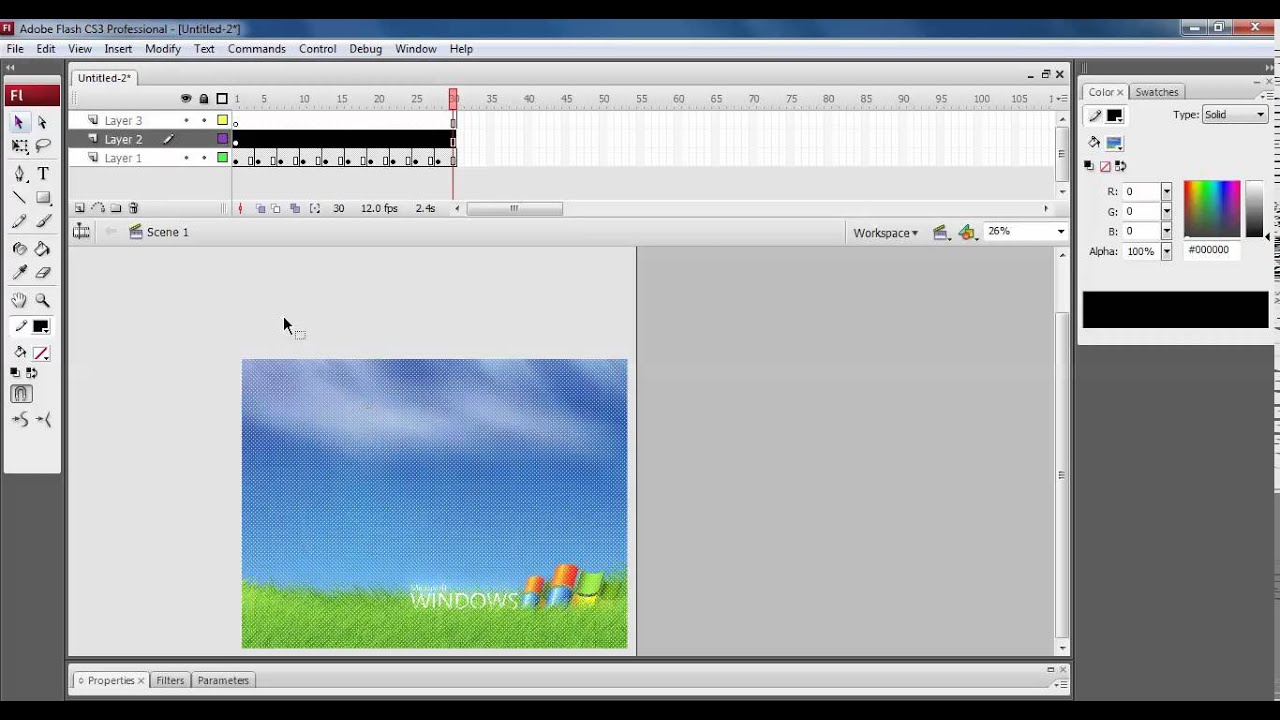The width and height of the screenshot is (1280, 720).
Task: Select the Ink Bottle tool
Action: tap(19, 249)
